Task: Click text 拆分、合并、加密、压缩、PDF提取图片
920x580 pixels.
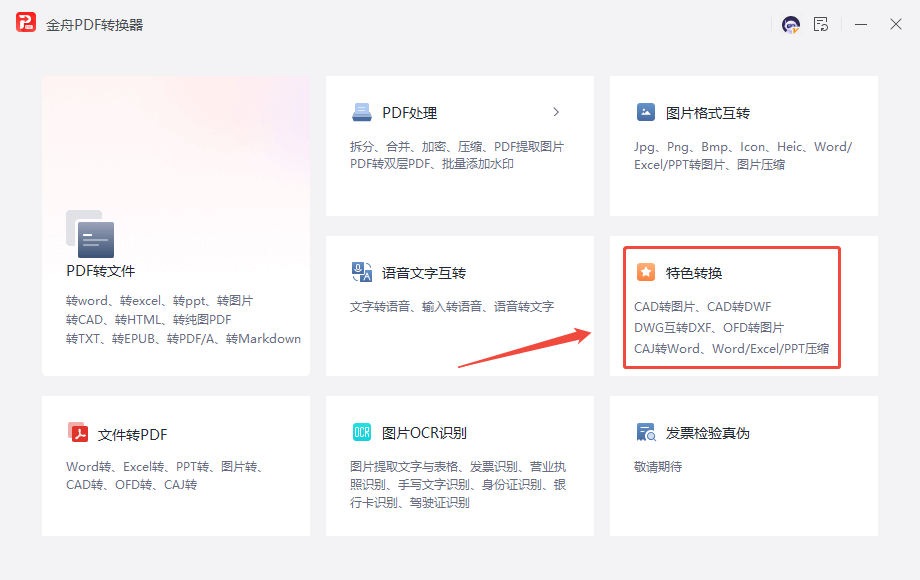Action: (x=456, y=147)
